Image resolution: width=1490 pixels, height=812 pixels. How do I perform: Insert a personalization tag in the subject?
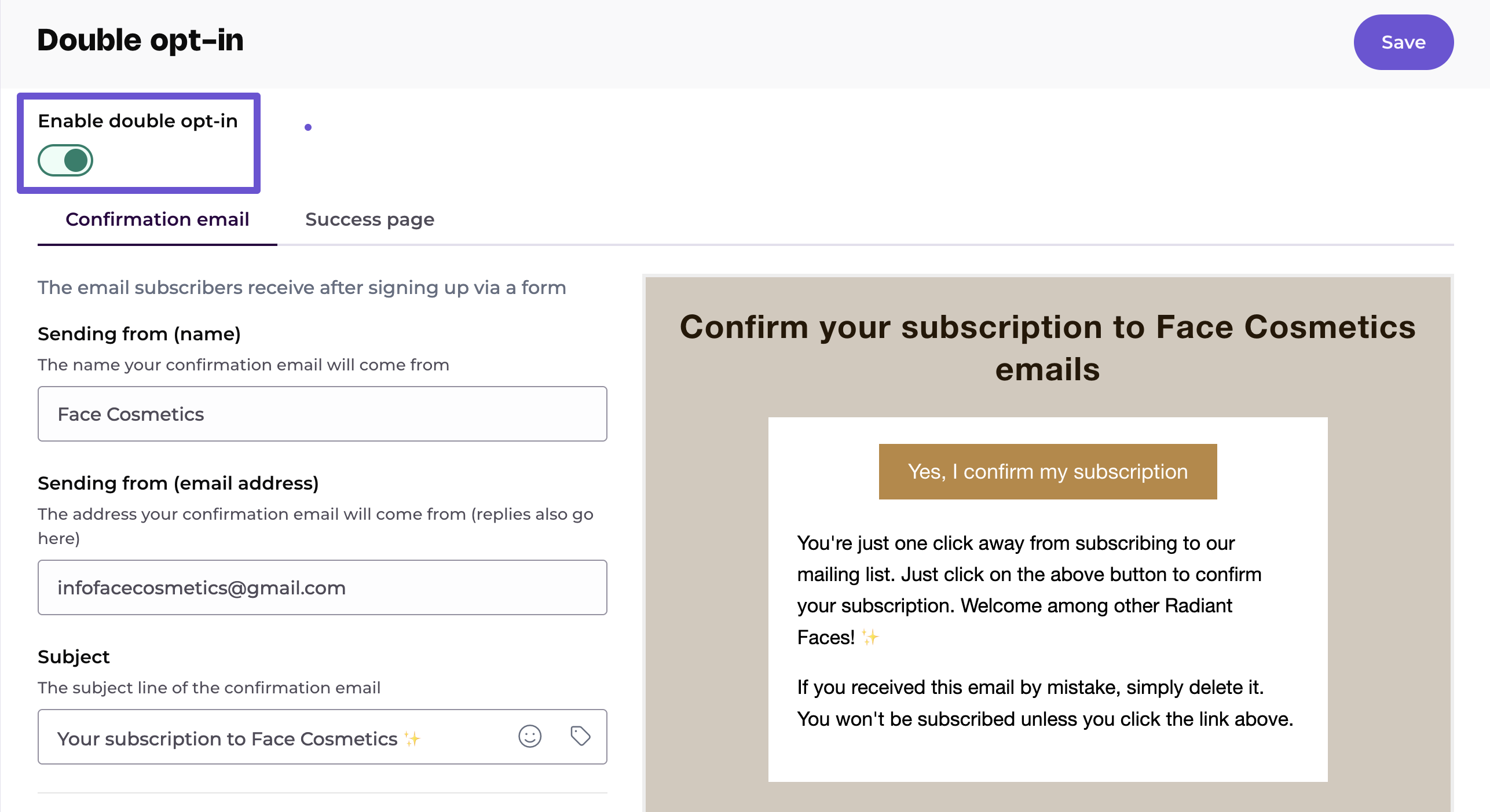pyautogui.click(x=580, y=736)
